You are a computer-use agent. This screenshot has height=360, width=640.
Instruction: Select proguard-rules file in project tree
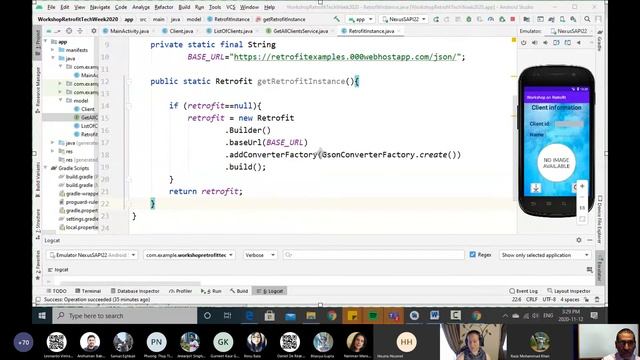[x=78, y=202]
